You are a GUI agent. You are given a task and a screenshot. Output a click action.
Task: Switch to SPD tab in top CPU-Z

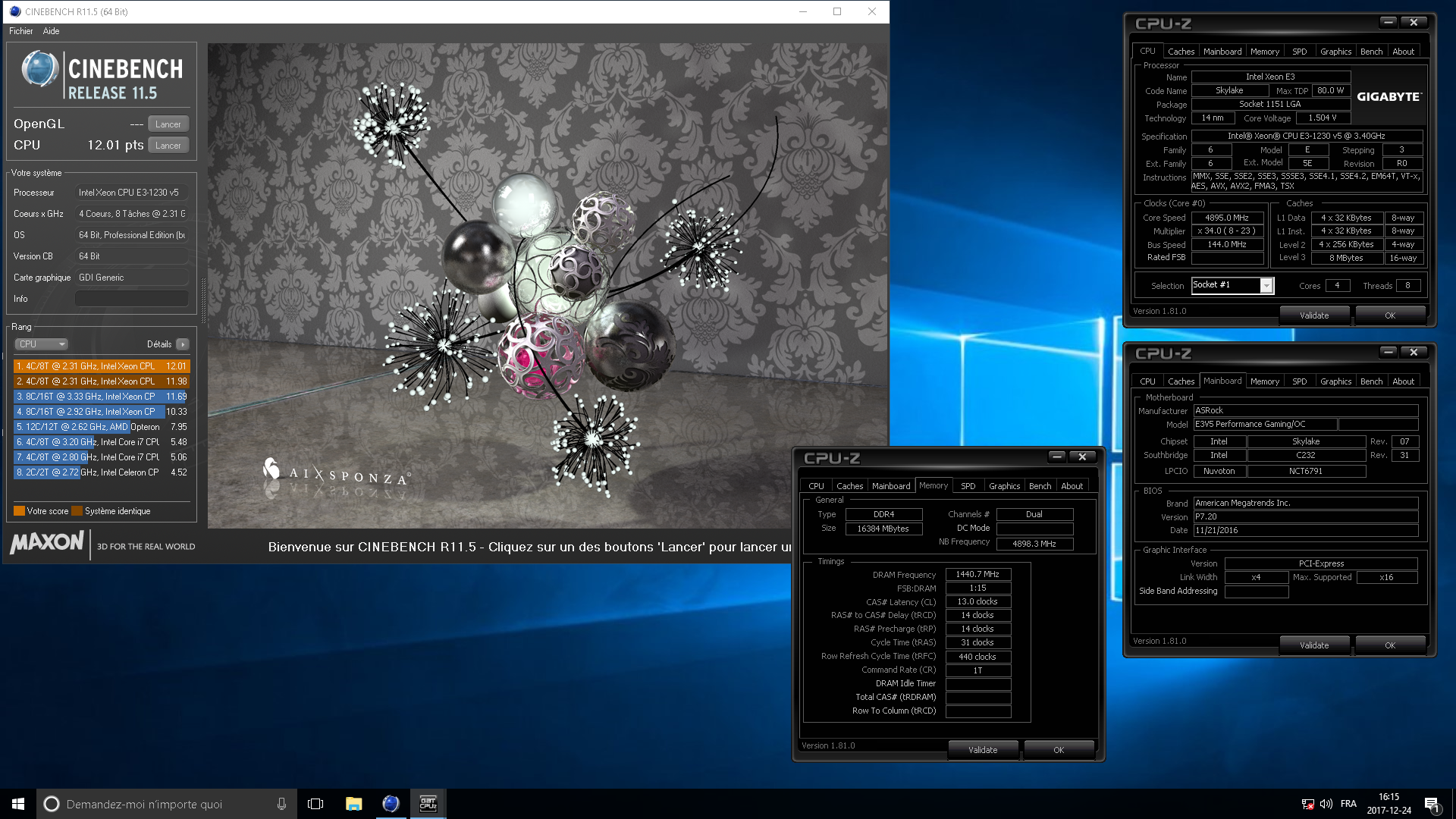1300,52
